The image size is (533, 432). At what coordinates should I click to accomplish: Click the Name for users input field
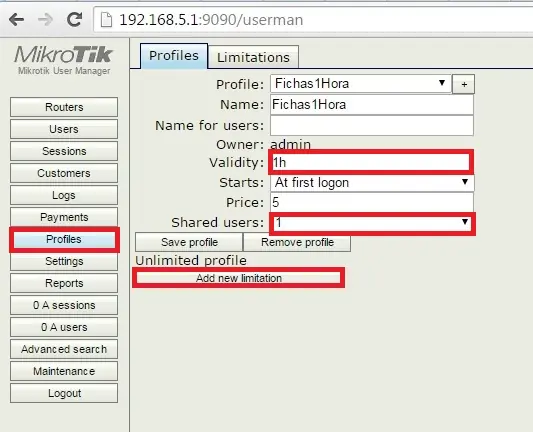(372, 125)
